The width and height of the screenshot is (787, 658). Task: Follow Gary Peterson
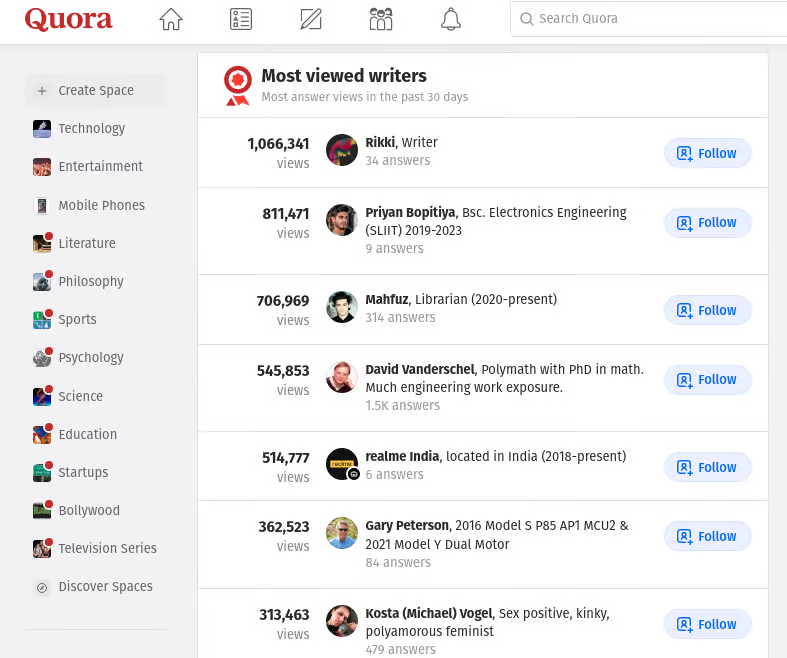708,536
